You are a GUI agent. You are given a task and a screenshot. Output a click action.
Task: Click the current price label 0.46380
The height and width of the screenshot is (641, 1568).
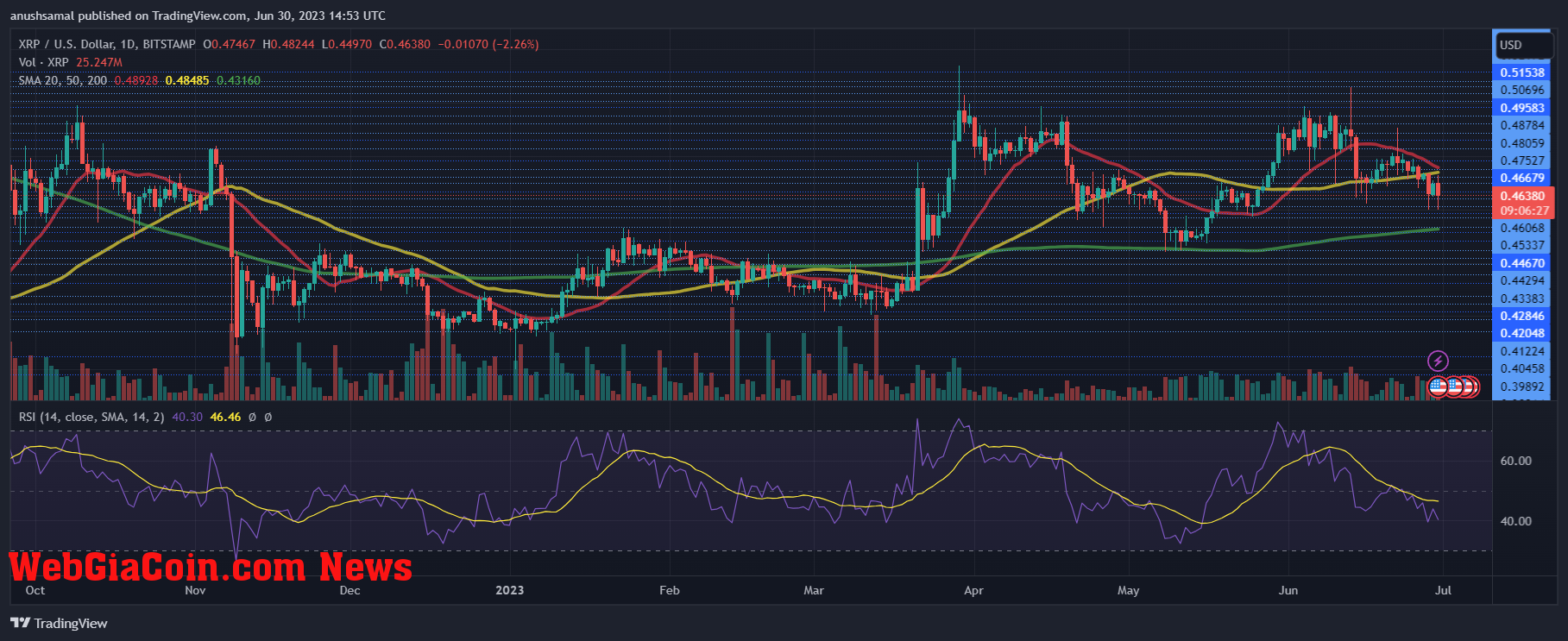coord(1522,196)
